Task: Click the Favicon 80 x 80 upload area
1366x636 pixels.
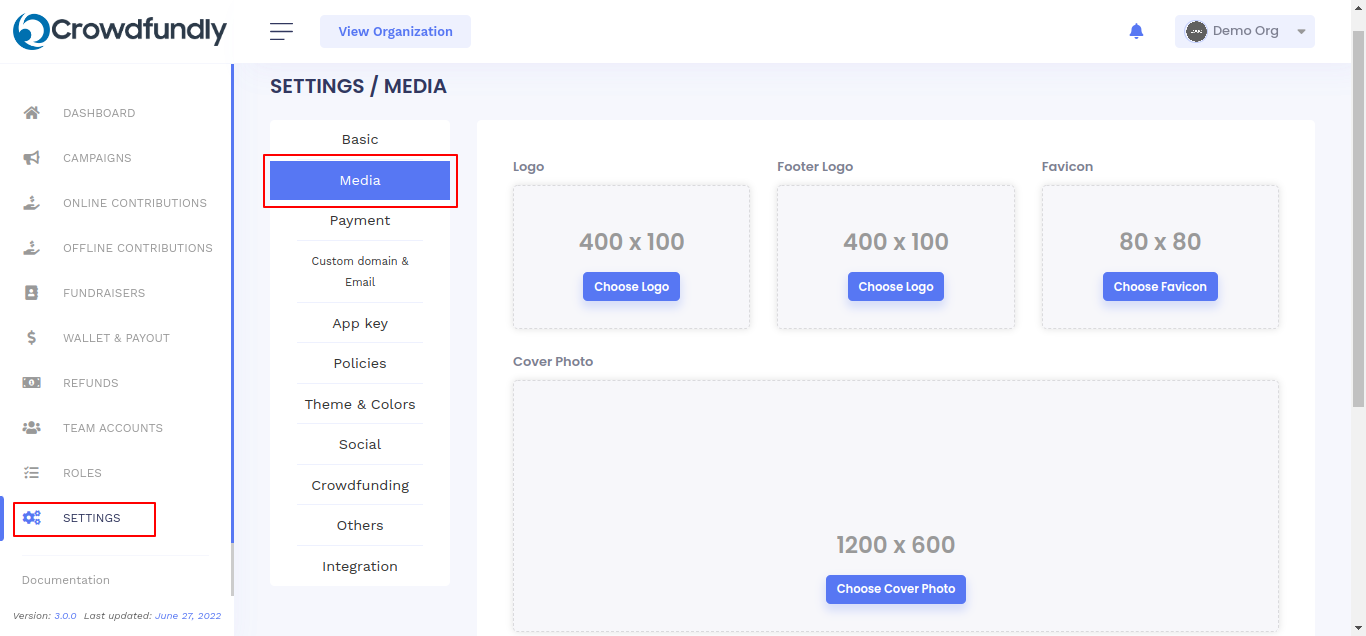Action: pyautogui.click(x=1160, y=257)
